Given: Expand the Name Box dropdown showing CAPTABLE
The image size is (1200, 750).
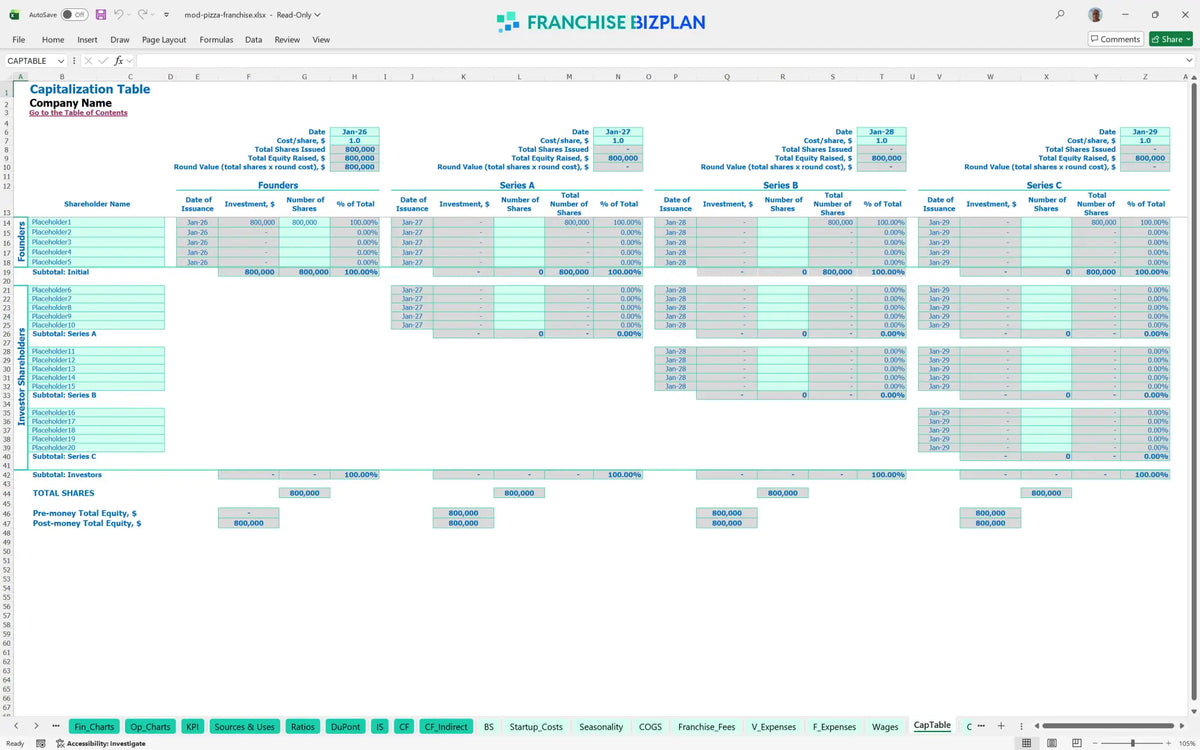Looking at the screenshot, I should pyautogui.click(x=61, y=60).
